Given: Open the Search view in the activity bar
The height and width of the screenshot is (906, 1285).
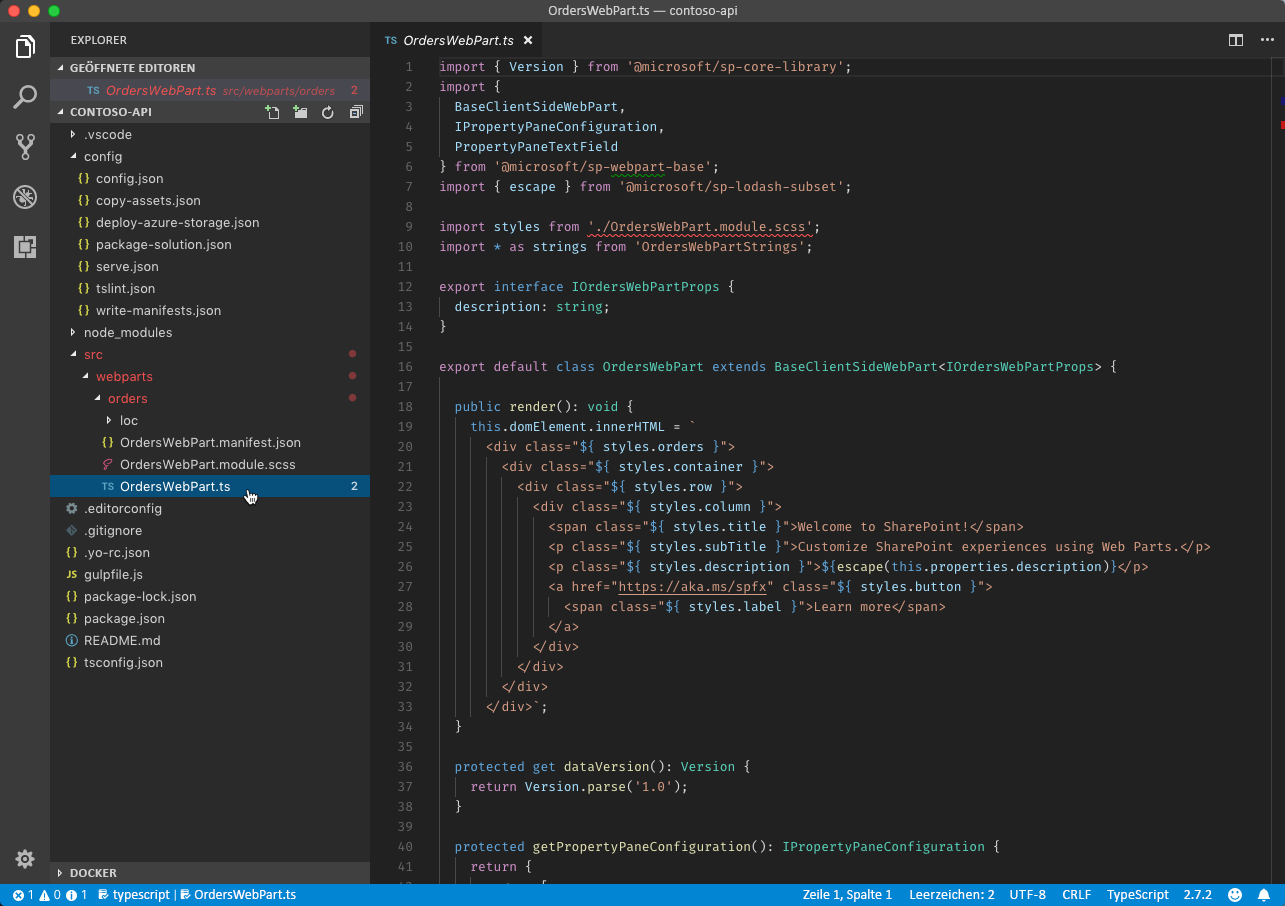Looking at the screenshot, I should [24, 97].
